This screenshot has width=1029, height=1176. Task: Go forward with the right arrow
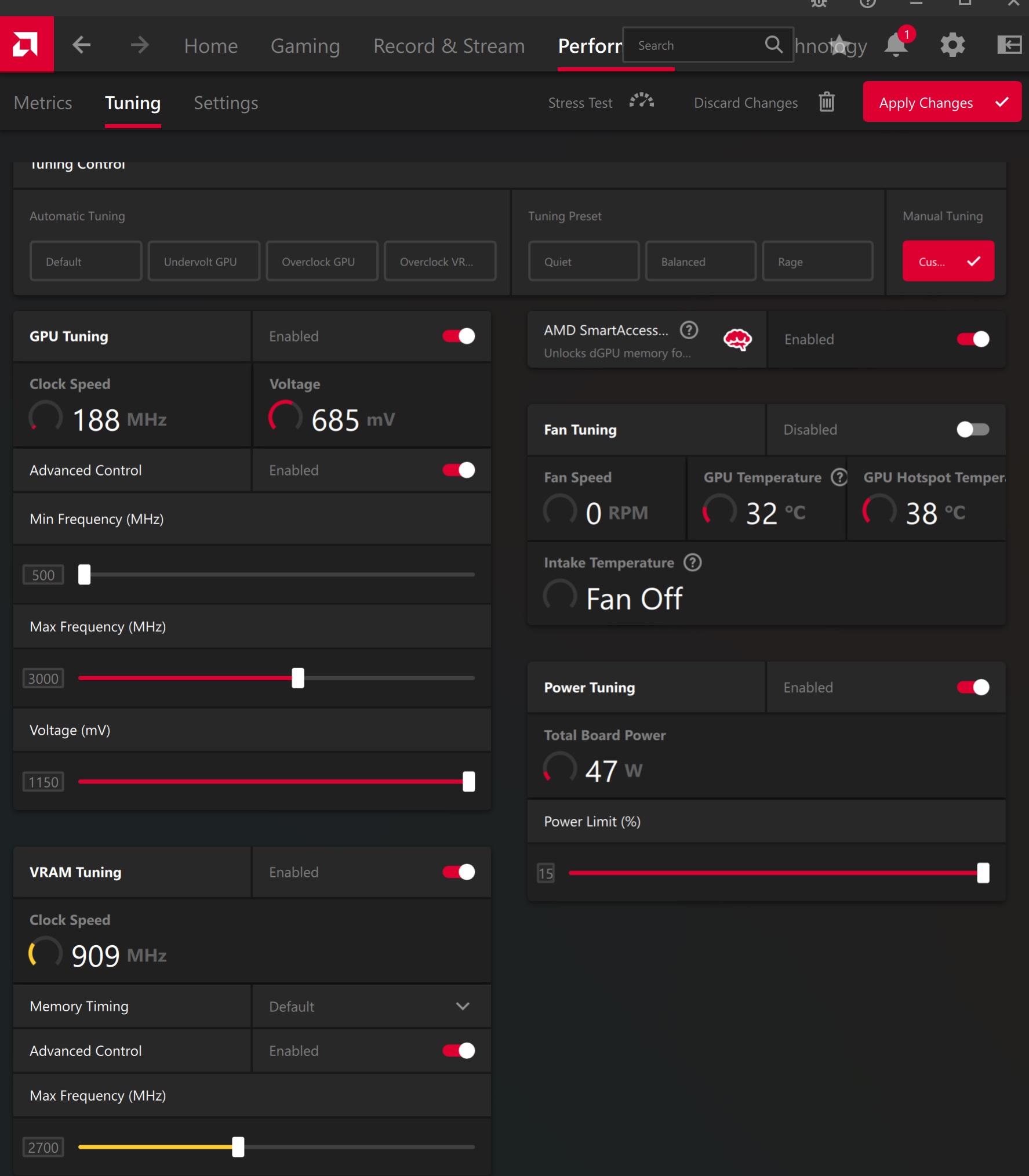(140, 45)
